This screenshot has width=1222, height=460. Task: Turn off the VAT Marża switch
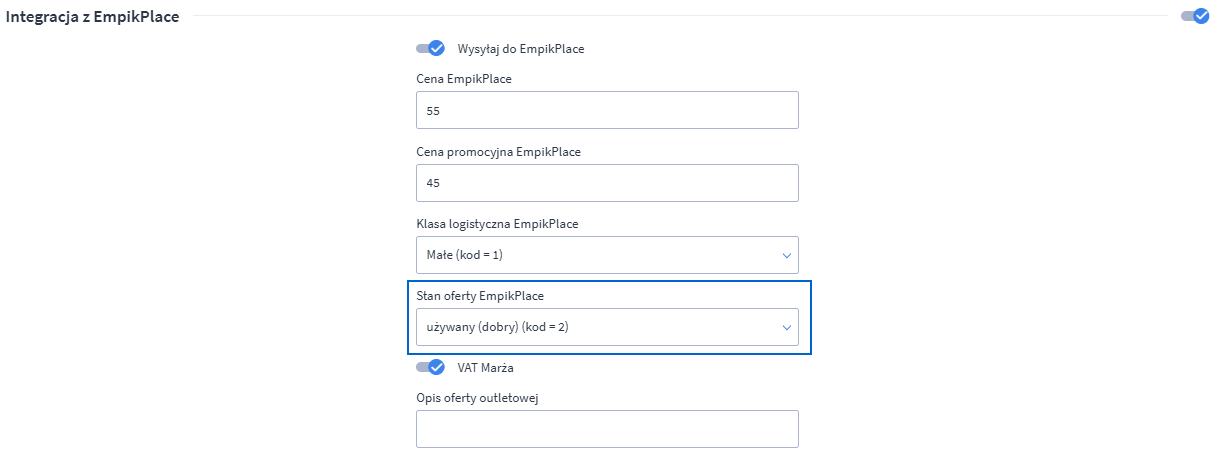430,367
